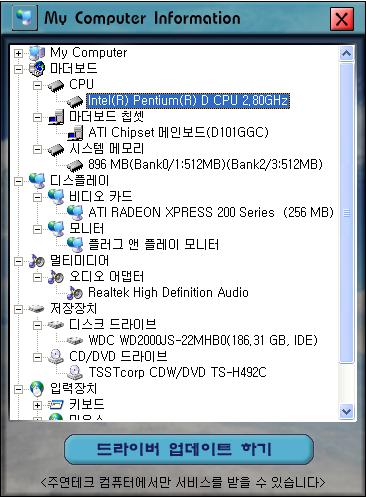
Task: Collapse the 저장장치 node
Action: [19, 309]
